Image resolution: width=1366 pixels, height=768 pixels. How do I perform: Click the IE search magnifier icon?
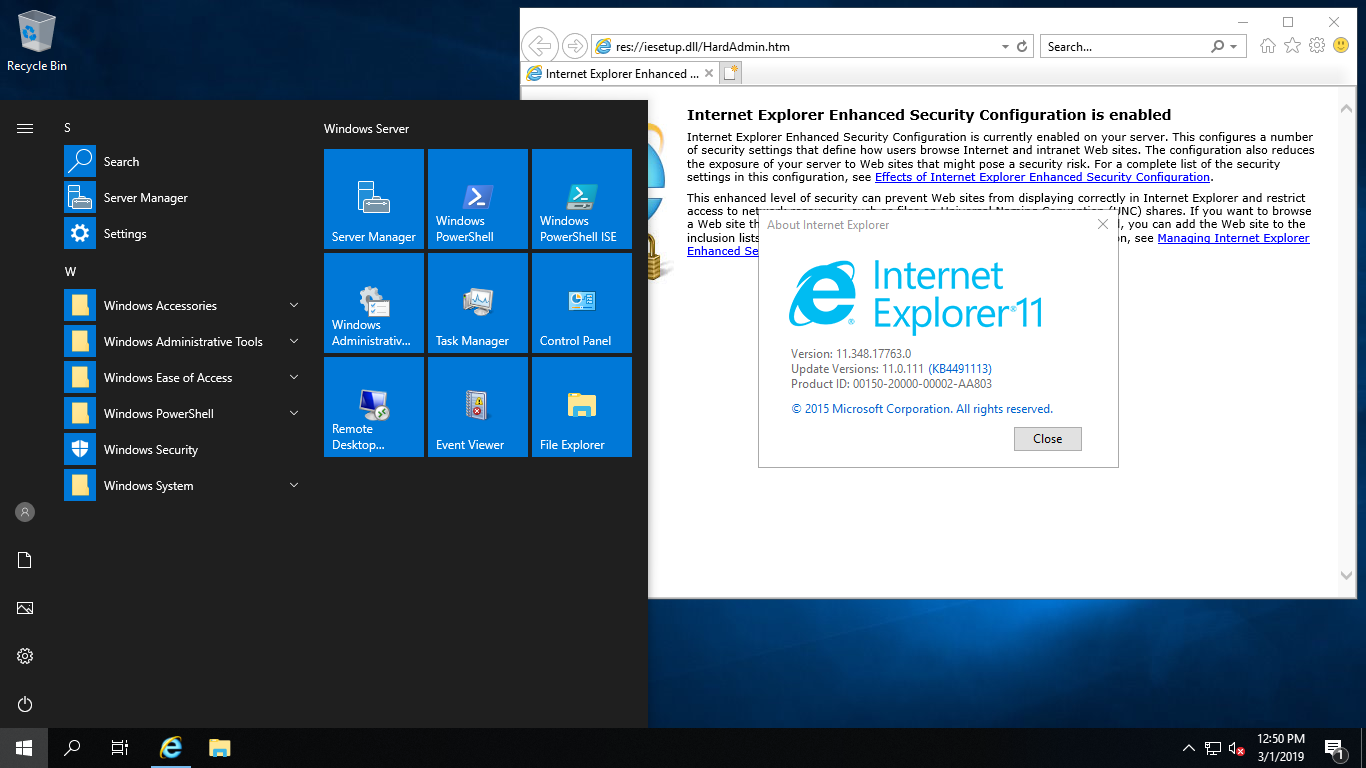point(1217,47)
